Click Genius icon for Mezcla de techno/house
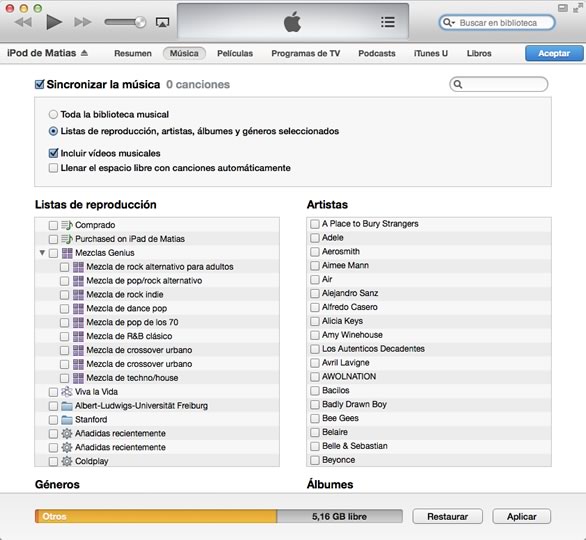The width and height of the screenshot is (586, 540). pos(78,378)
